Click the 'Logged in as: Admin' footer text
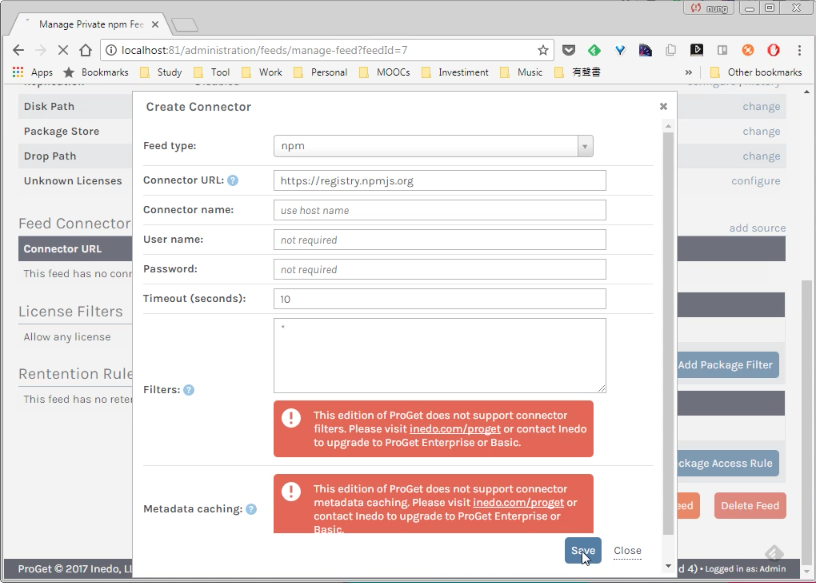The image size is (816, 583). coord(745,569)
